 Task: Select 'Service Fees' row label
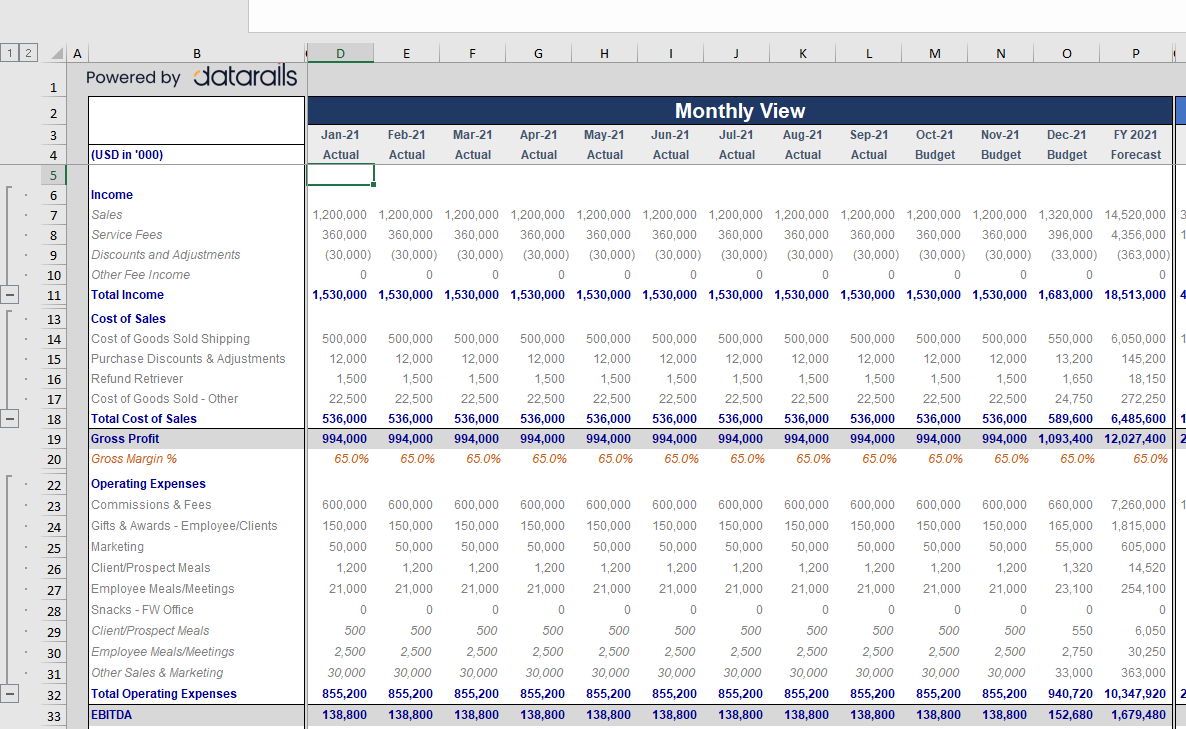point(126,234)
